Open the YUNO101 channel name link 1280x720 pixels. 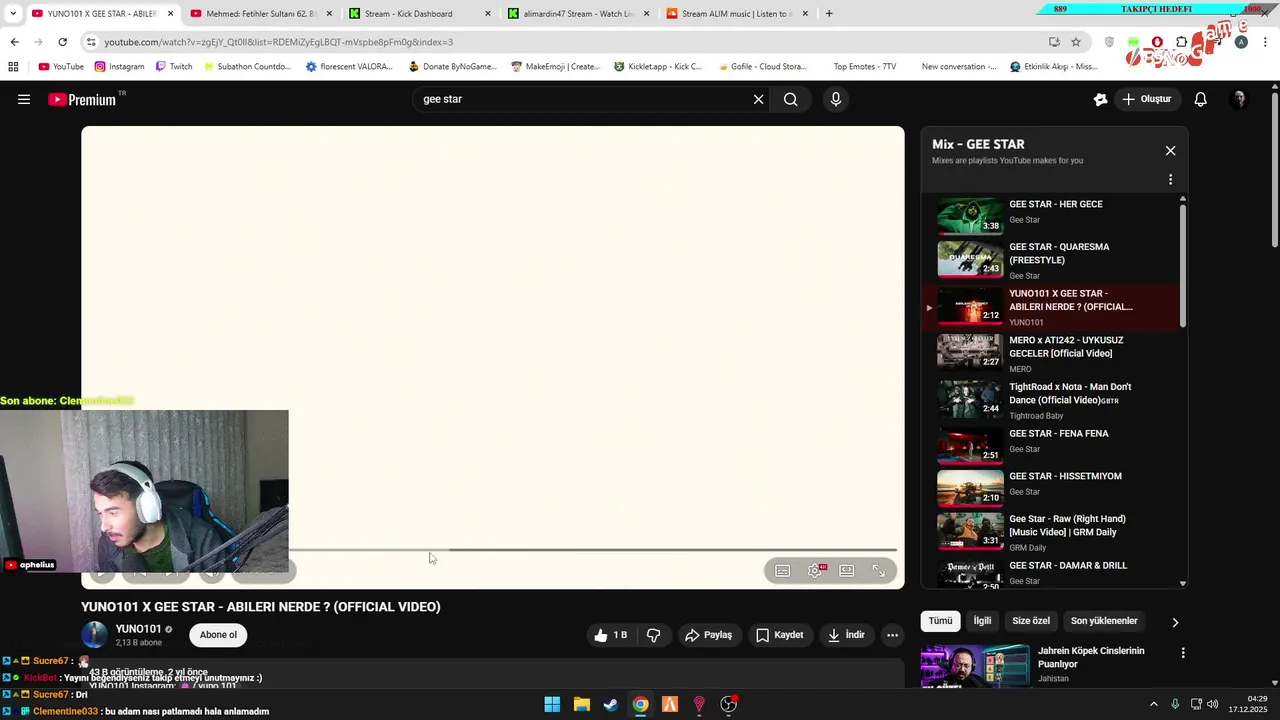(138, 629)
